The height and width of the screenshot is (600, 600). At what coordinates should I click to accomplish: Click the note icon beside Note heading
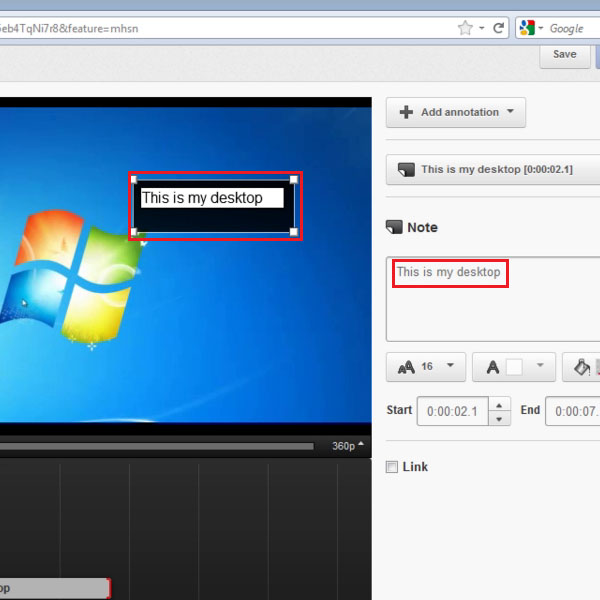coord(394,227)
